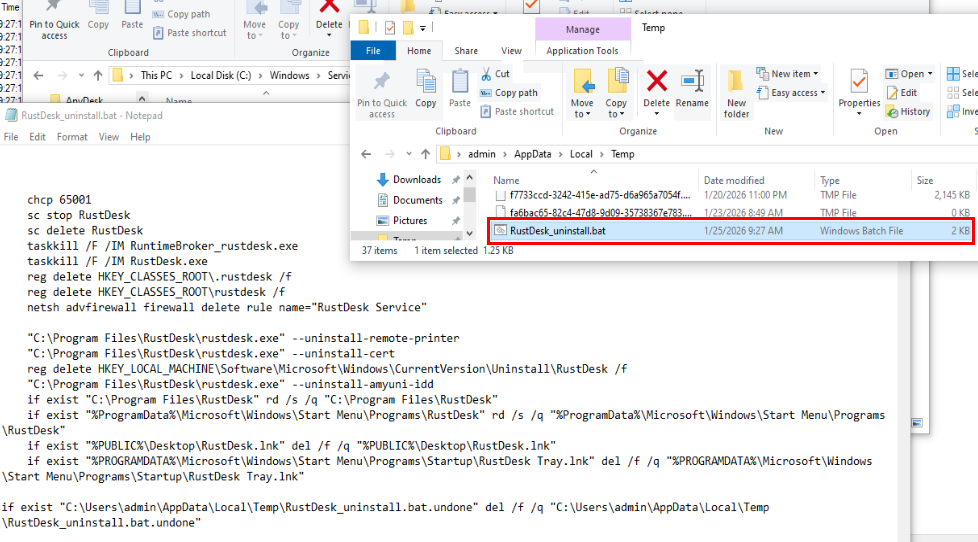This screenshot has height=542, width=978.
Task: Click History in the Open group
Action: (908, 111)
